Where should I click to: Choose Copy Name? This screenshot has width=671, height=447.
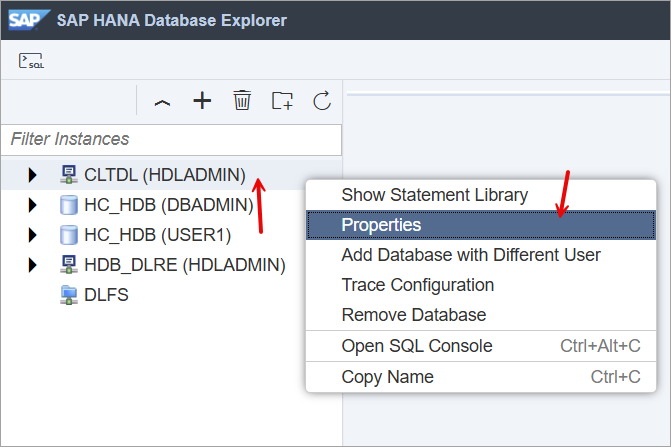[481, 377]
